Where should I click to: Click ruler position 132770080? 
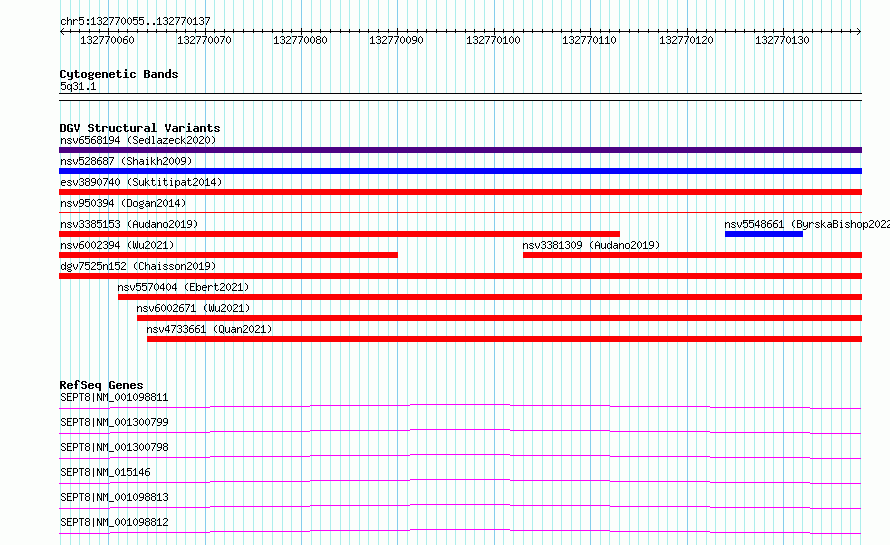300,40
